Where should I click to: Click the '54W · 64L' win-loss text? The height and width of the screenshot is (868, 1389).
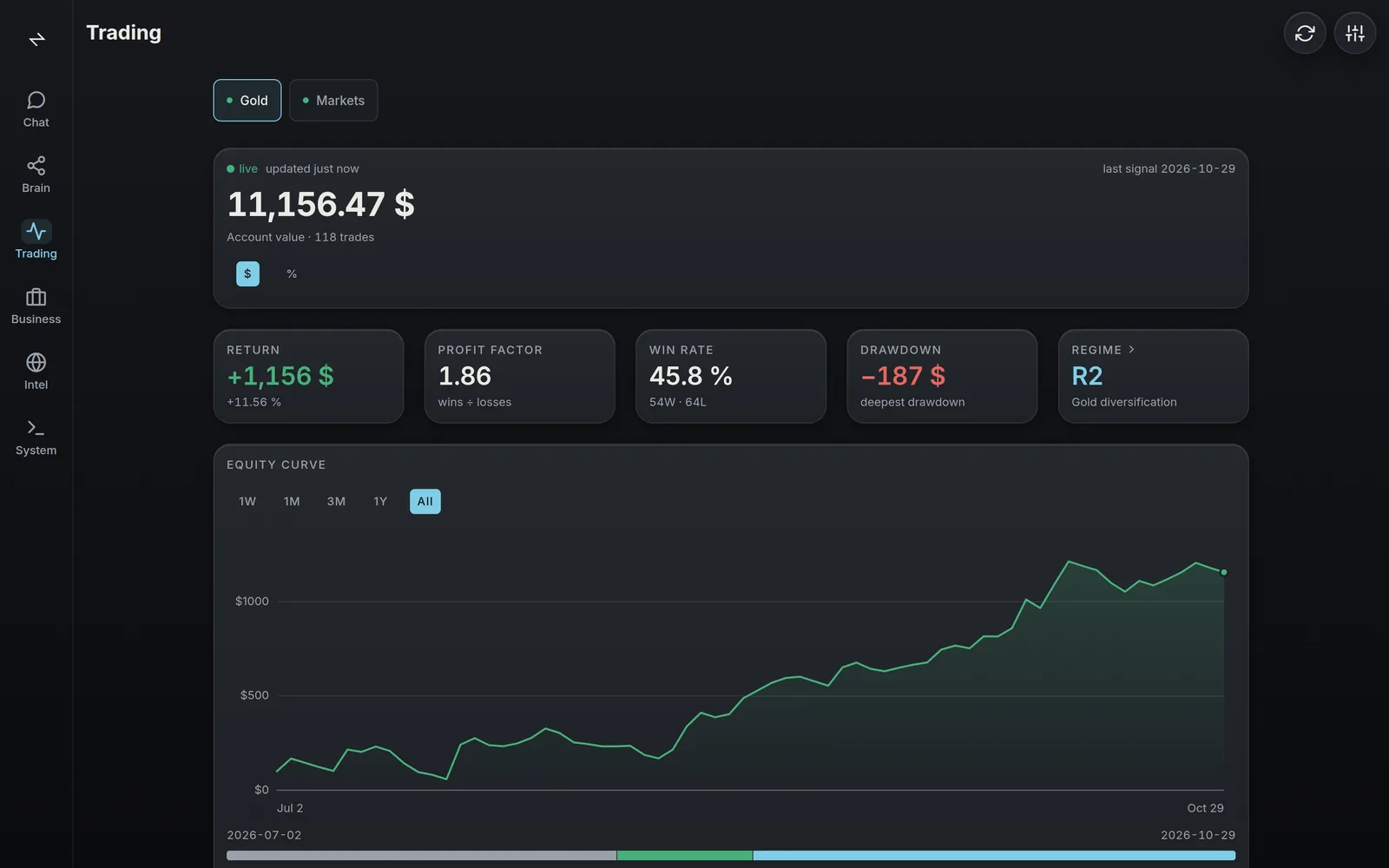click(x=678, y=402)
